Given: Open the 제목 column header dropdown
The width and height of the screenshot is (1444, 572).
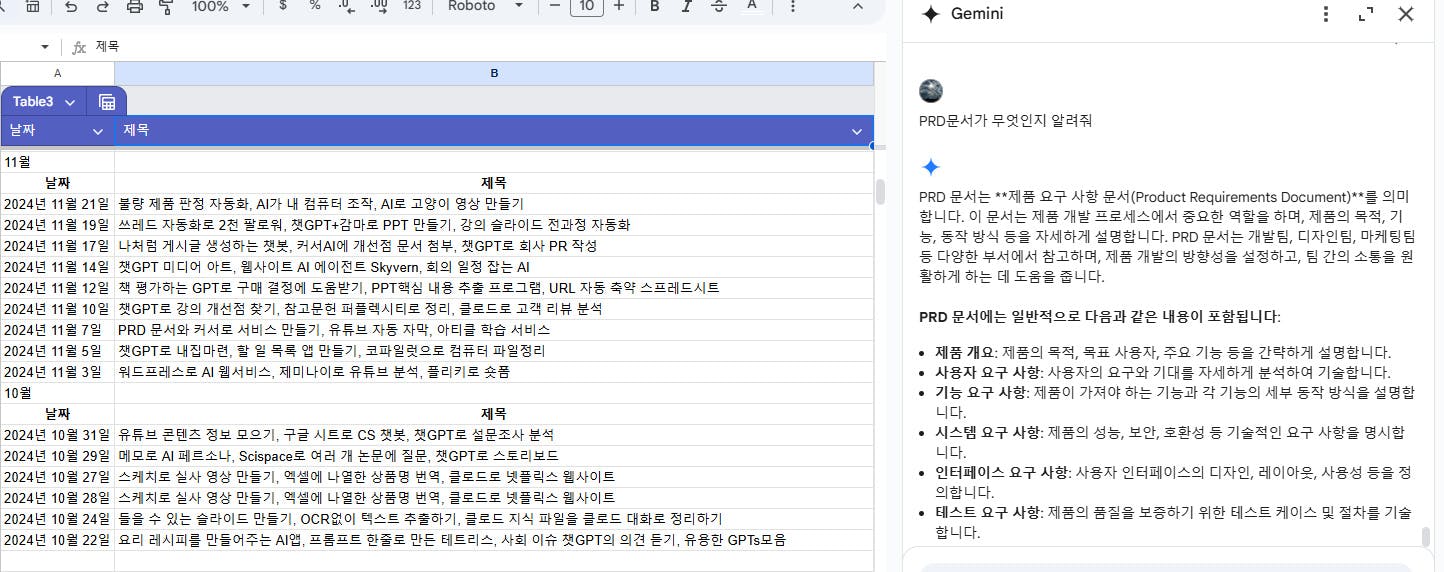Looking at the screenshot, I should point(857,131).
